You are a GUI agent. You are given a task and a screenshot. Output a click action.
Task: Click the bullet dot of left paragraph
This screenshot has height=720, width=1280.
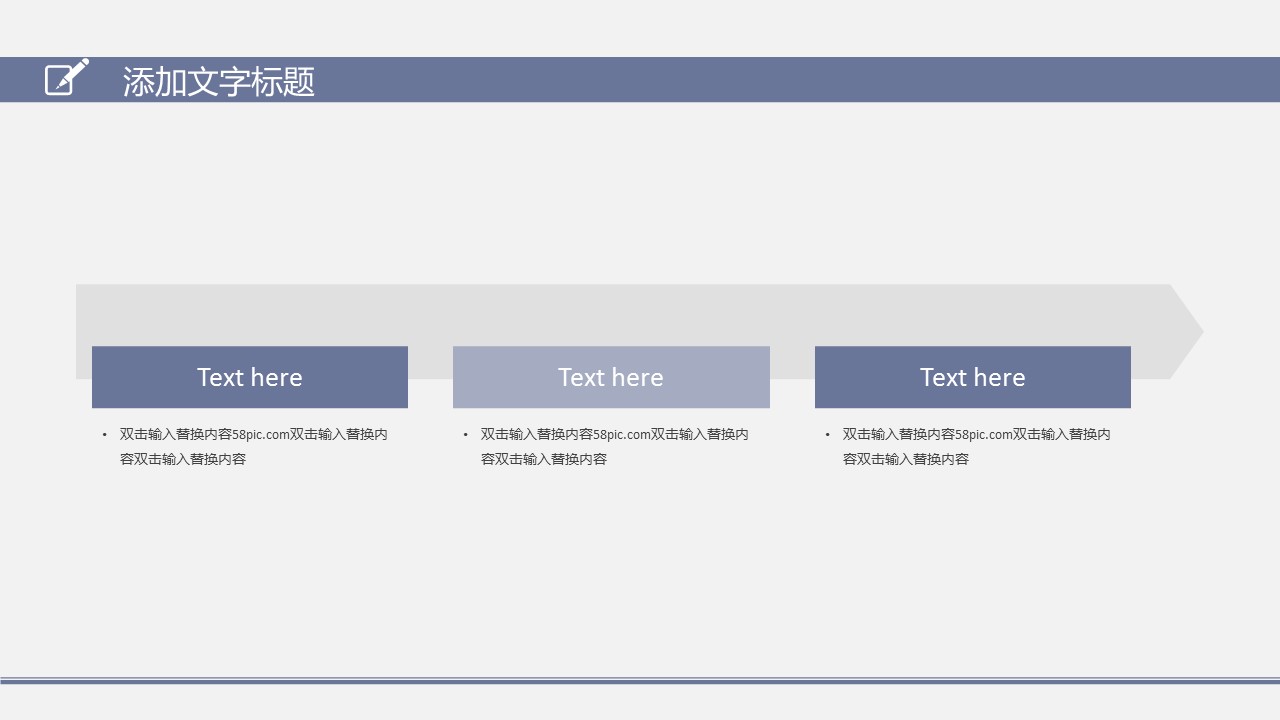point(104,435)
